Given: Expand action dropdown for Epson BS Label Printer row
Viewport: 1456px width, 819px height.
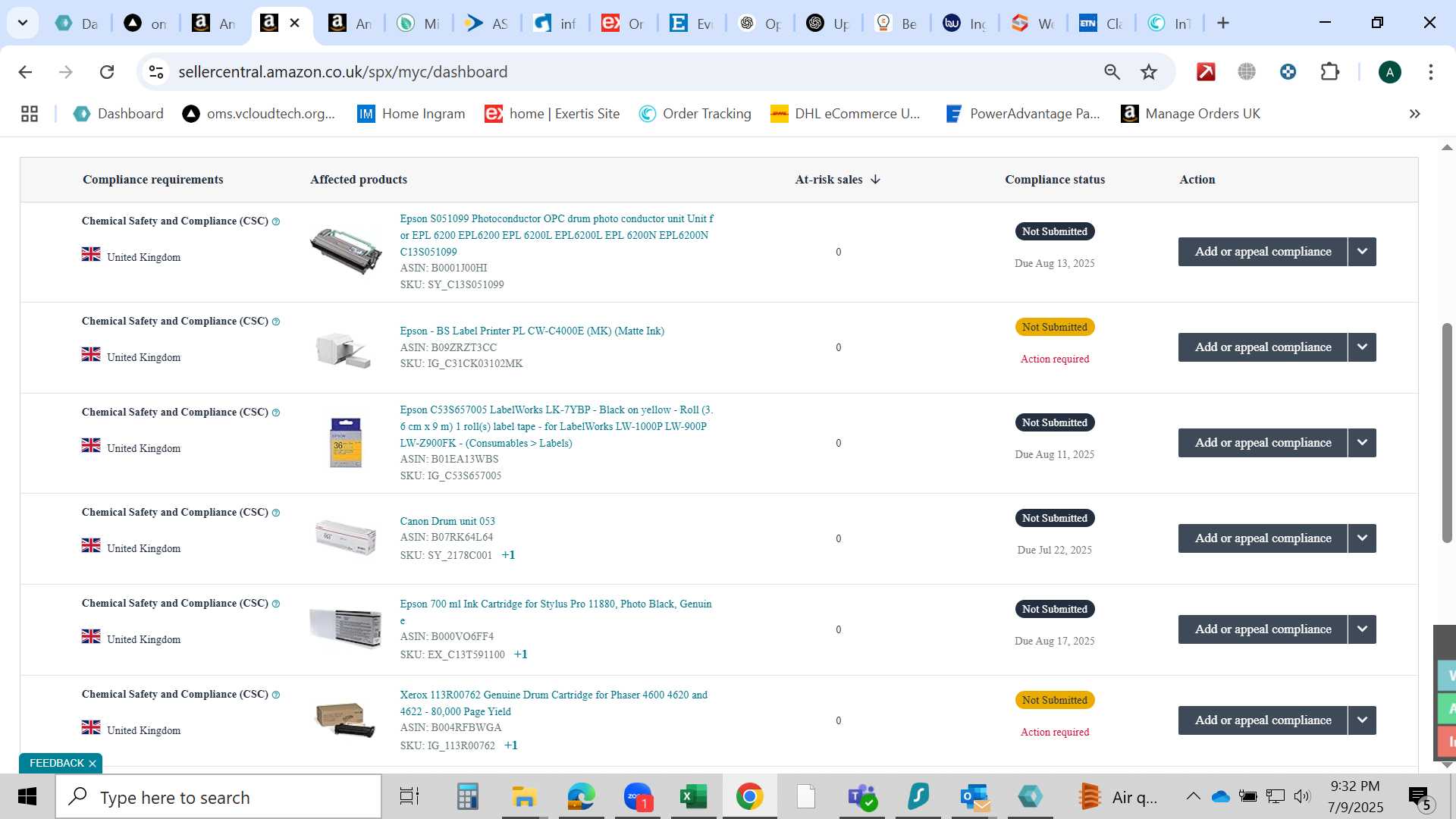Looking at the screenshot, I should coord(1362,347).
